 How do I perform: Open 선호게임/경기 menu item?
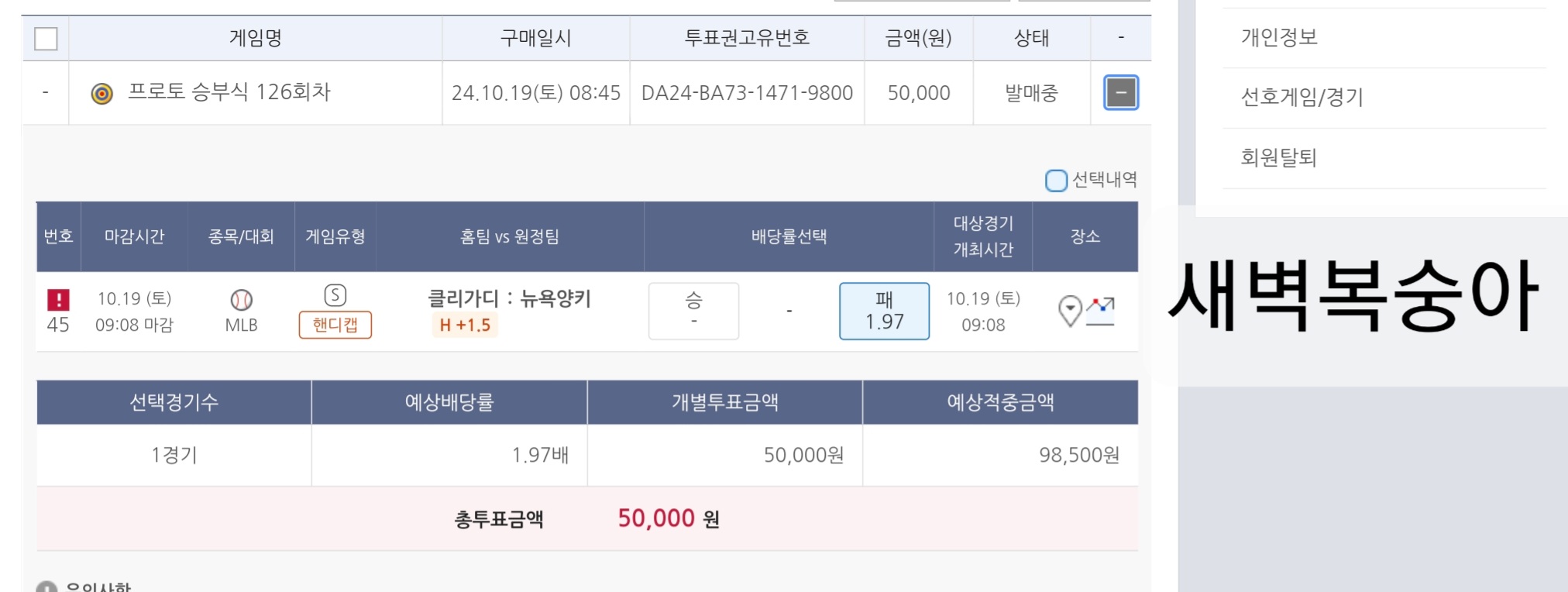[1302, 98]
